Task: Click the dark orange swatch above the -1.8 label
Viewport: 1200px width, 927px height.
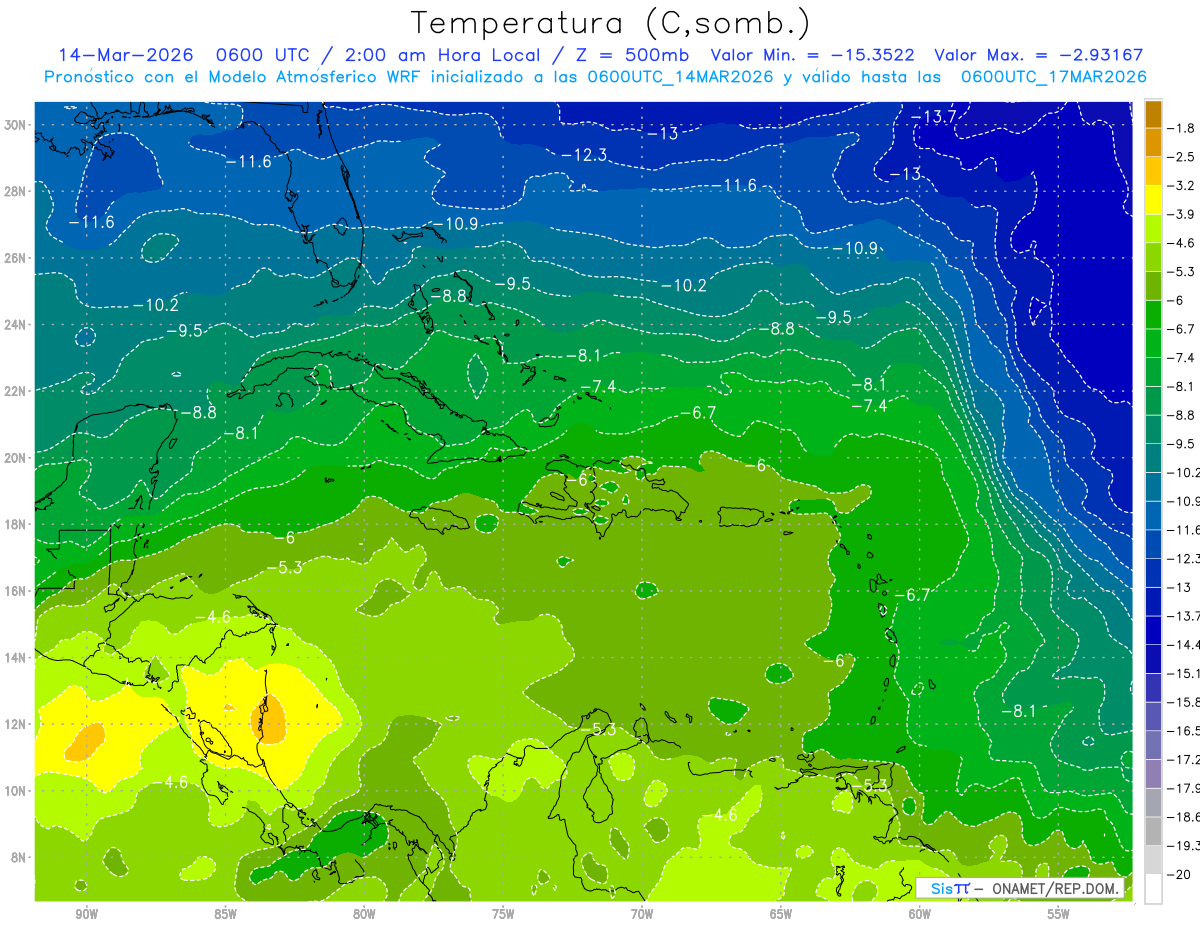Action: point(1153,114)
